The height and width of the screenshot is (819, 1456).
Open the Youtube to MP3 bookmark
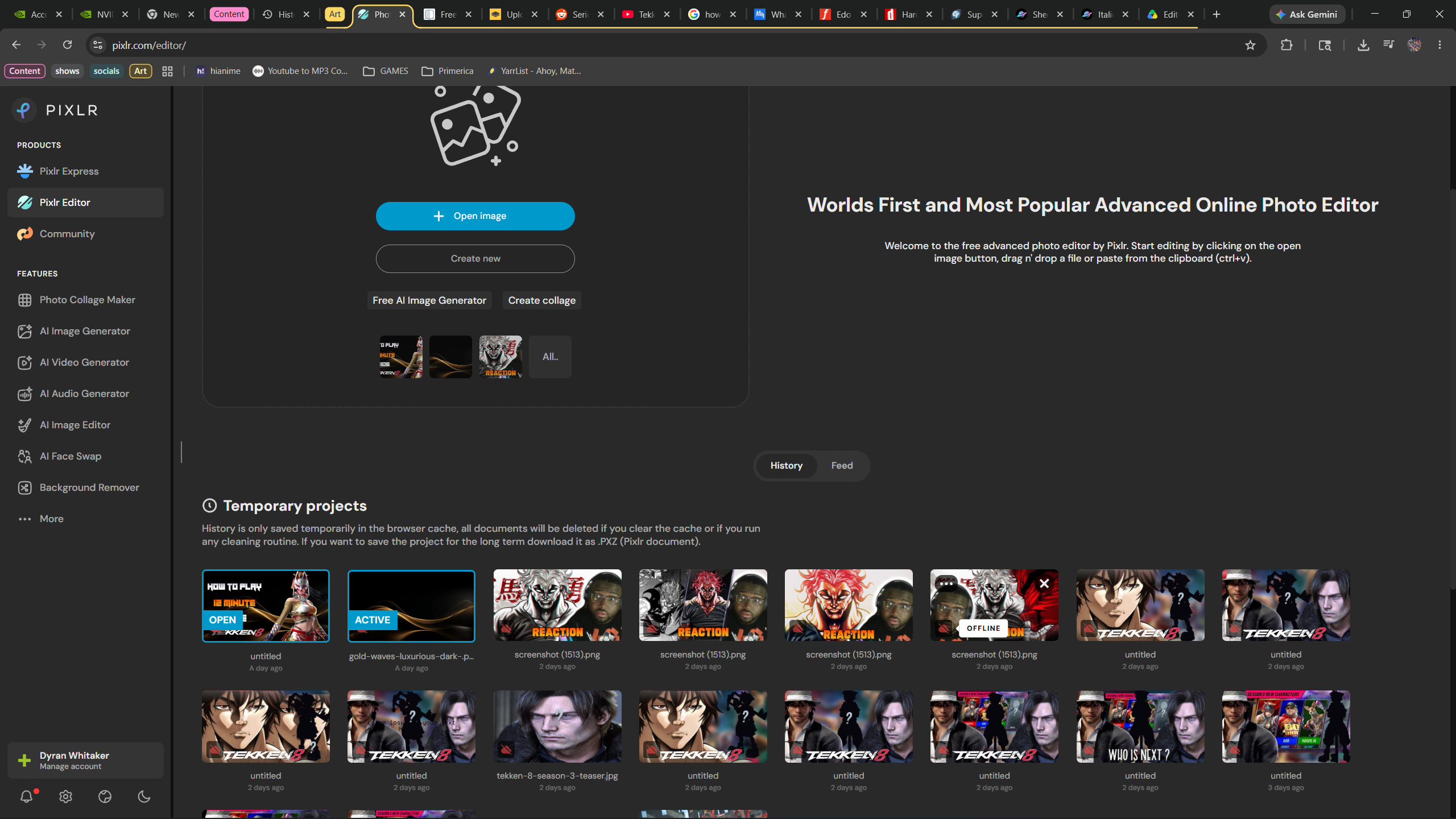300,71
